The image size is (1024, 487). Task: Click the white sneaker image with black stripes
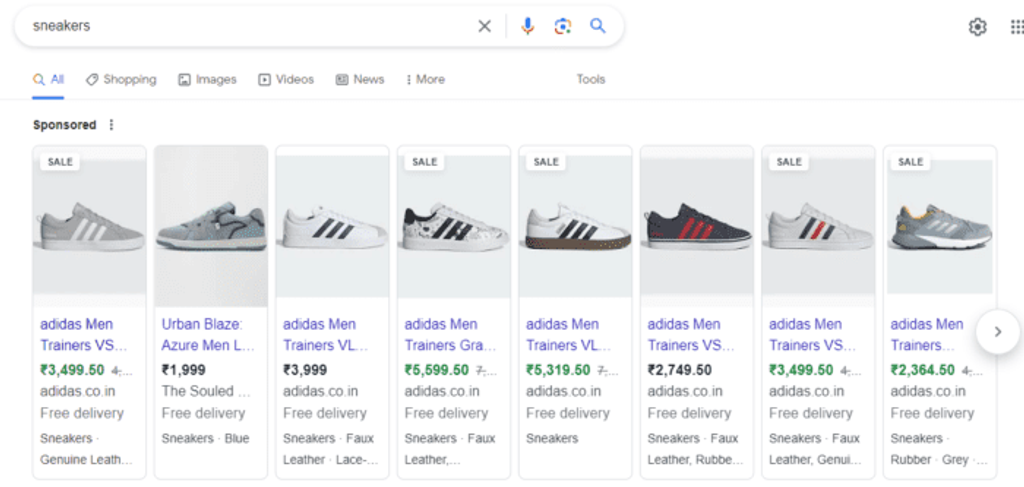coord(332,226)
